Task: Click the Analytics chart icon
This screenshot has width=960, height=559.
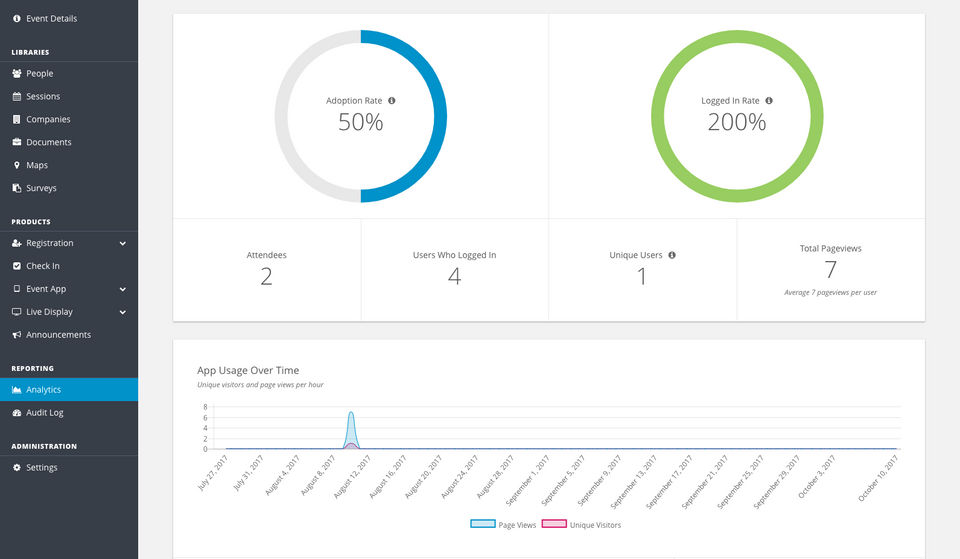Action: (17, 389)
